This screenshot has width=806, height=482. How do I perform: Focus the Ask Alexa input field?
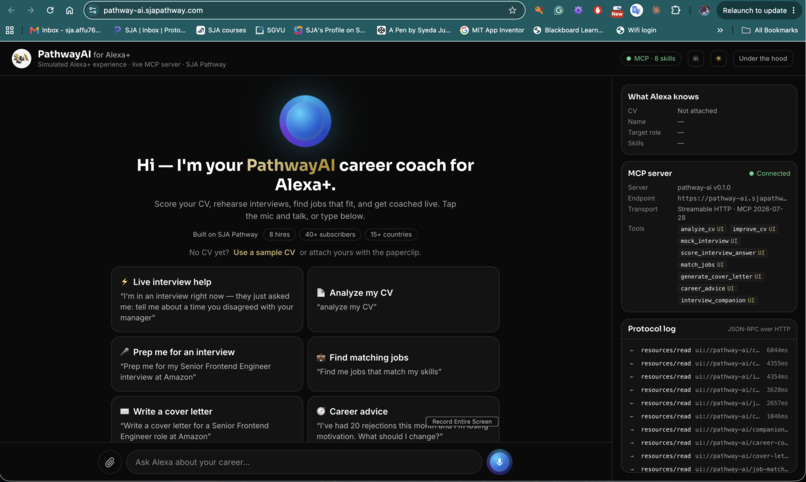coord(304,462)
